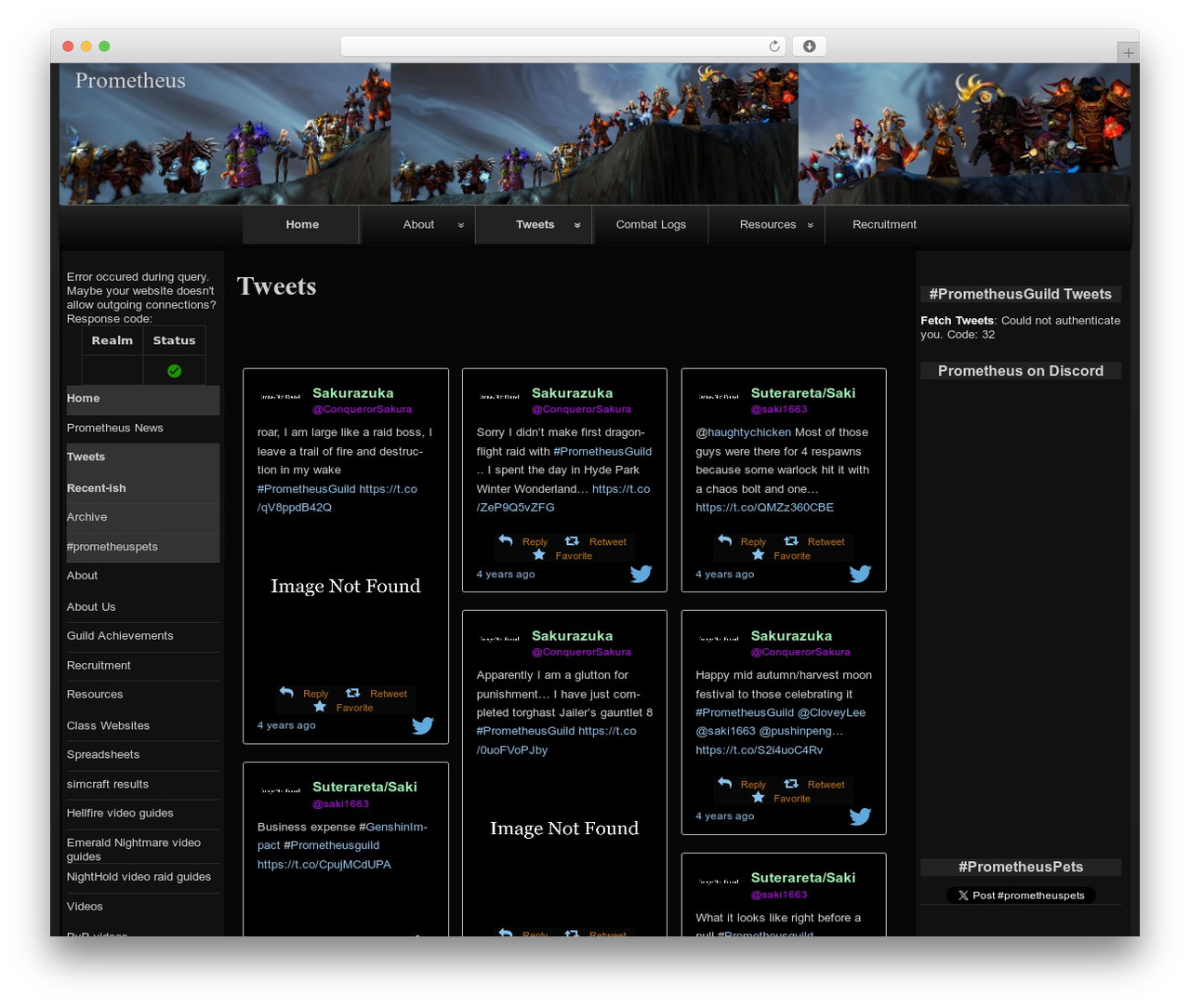The height and width of the screenshot is (1008, 1190).
Task: Open simcraft results sidebar link
Action: 108,785
